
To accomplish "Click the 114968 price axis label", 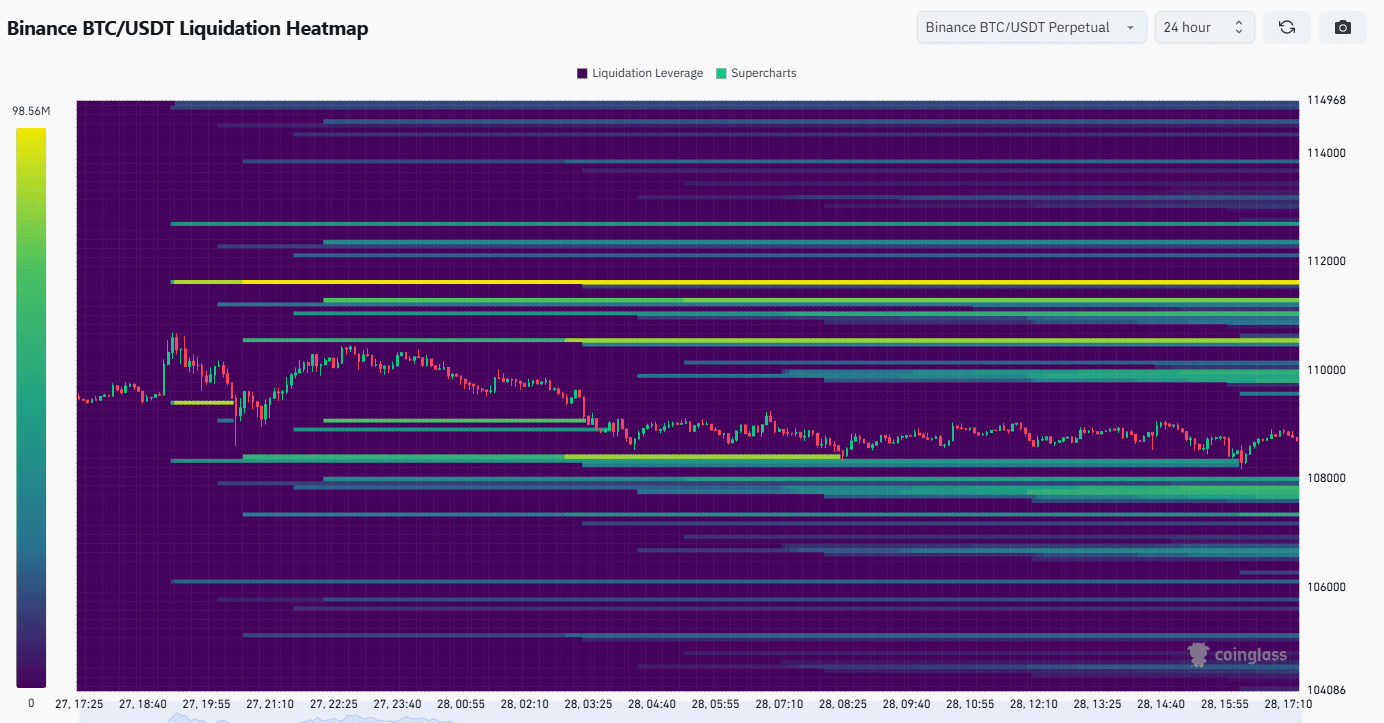I will tap(1325, 100).
